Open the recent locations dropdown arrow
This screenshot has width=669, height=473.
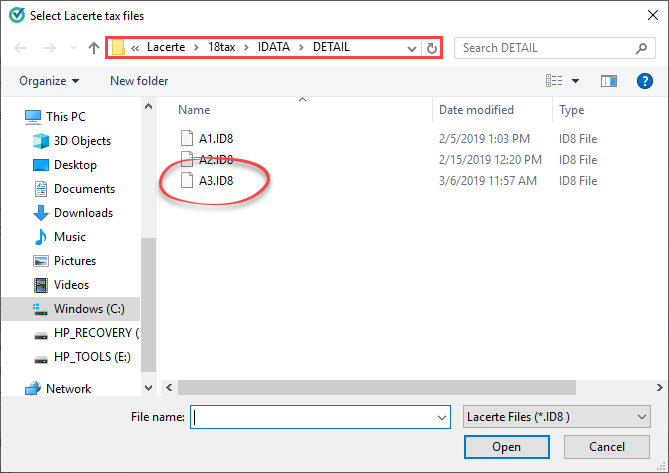coord(73,48)
